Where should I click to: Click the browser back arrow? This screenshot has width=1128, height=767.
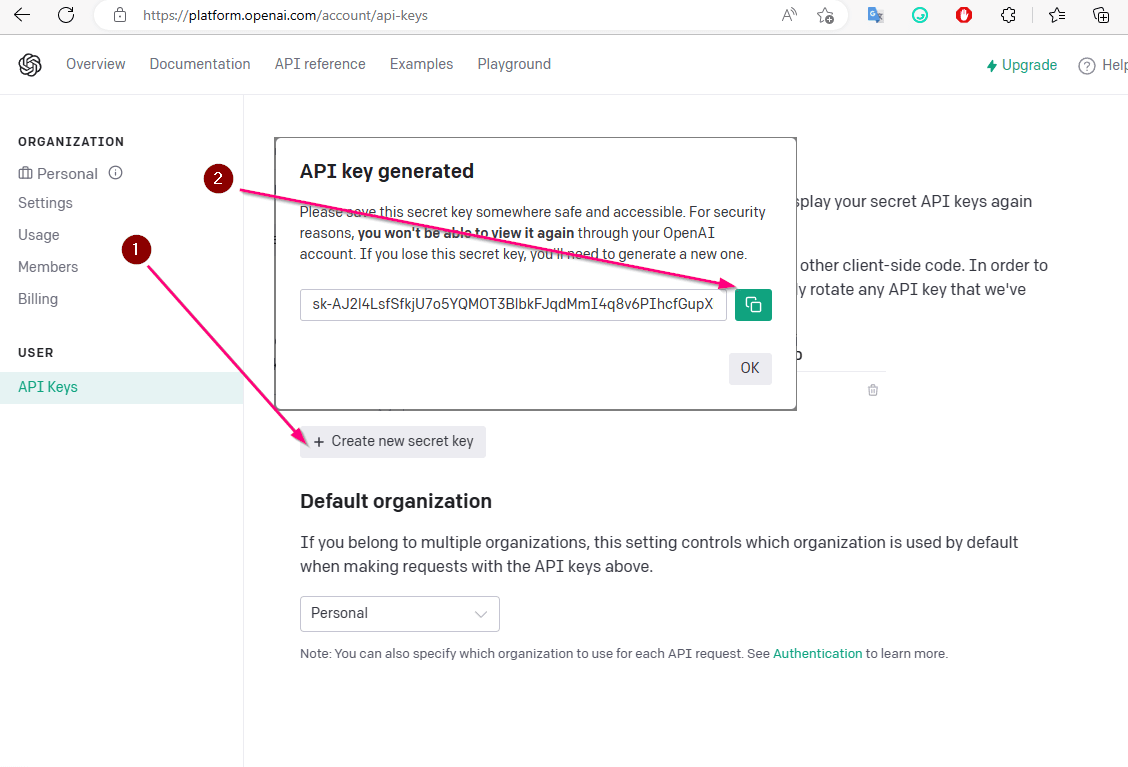pyautogui.click(x=22, y=15)
